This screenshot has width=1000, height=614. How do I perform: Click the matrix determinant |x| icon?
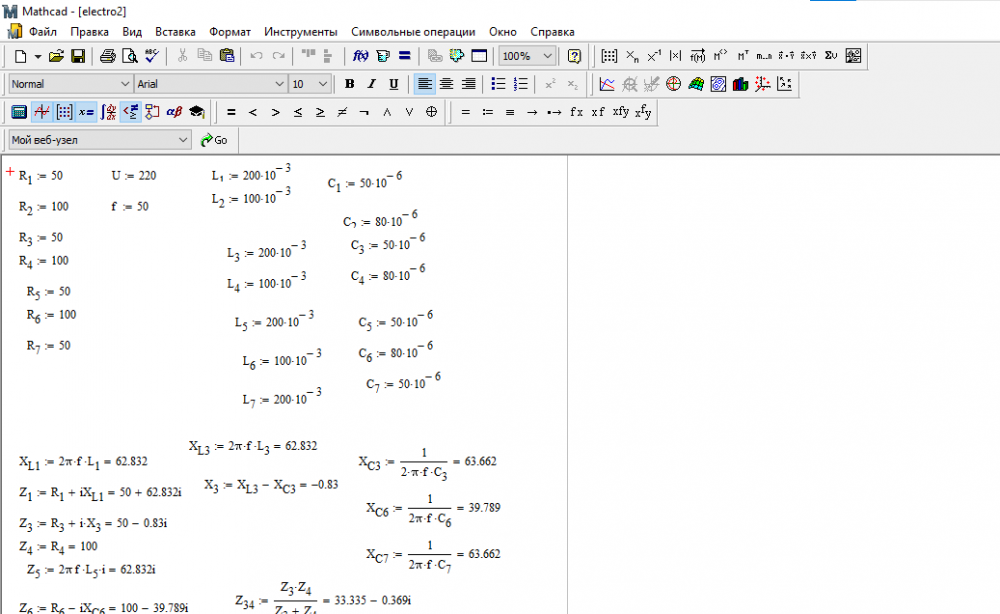point(675,56)
